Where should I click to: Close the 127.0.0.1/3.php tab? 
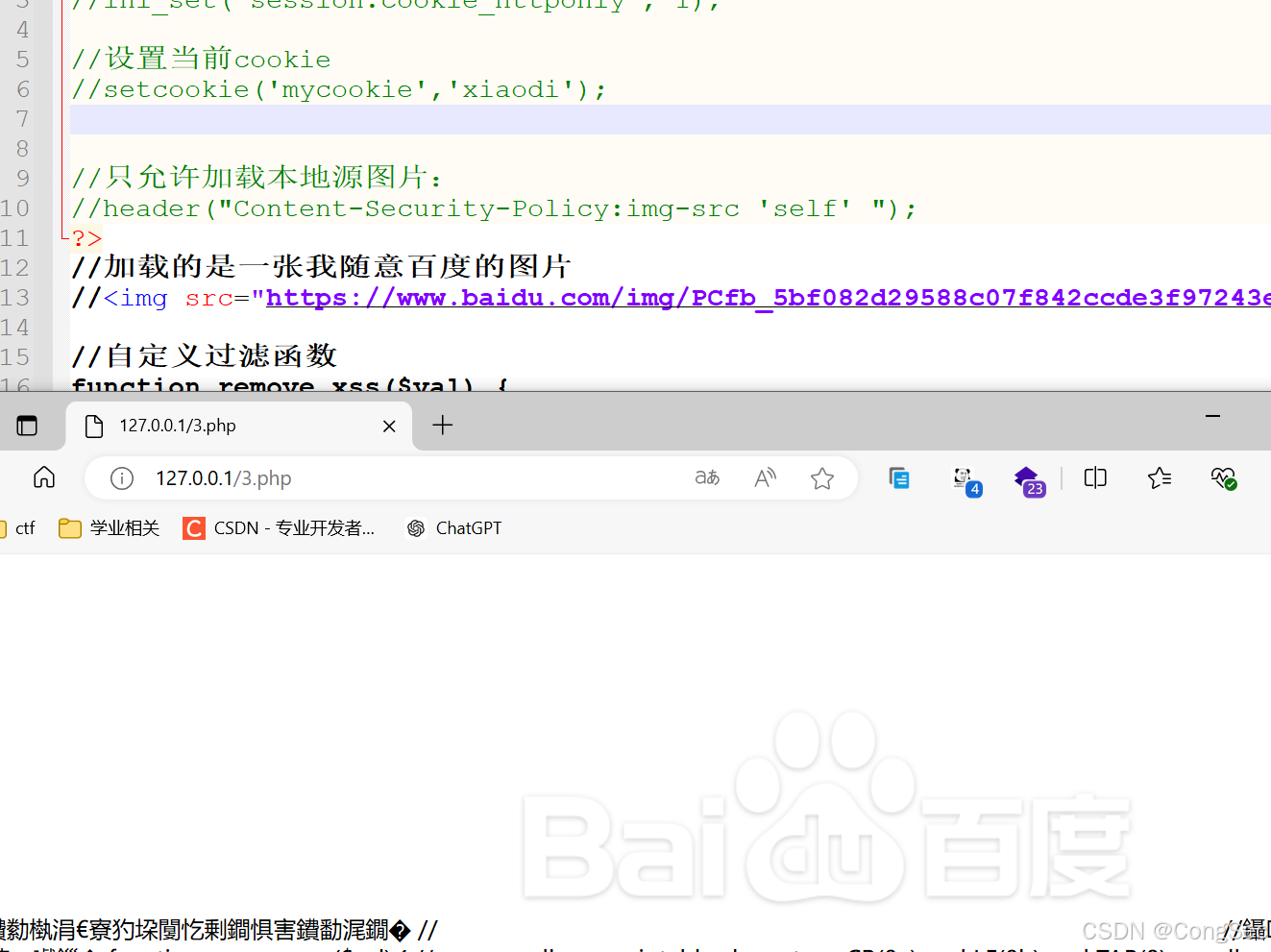click(389, 426)
